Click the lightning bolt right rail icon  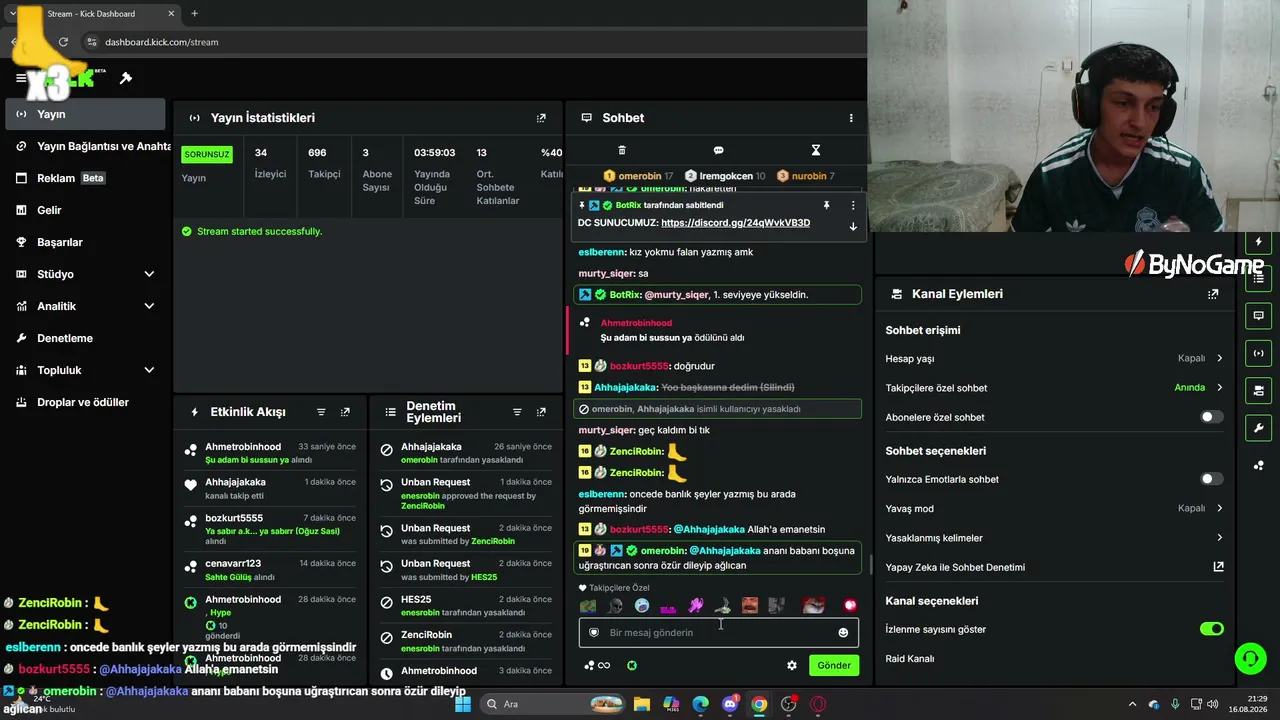1258,243
